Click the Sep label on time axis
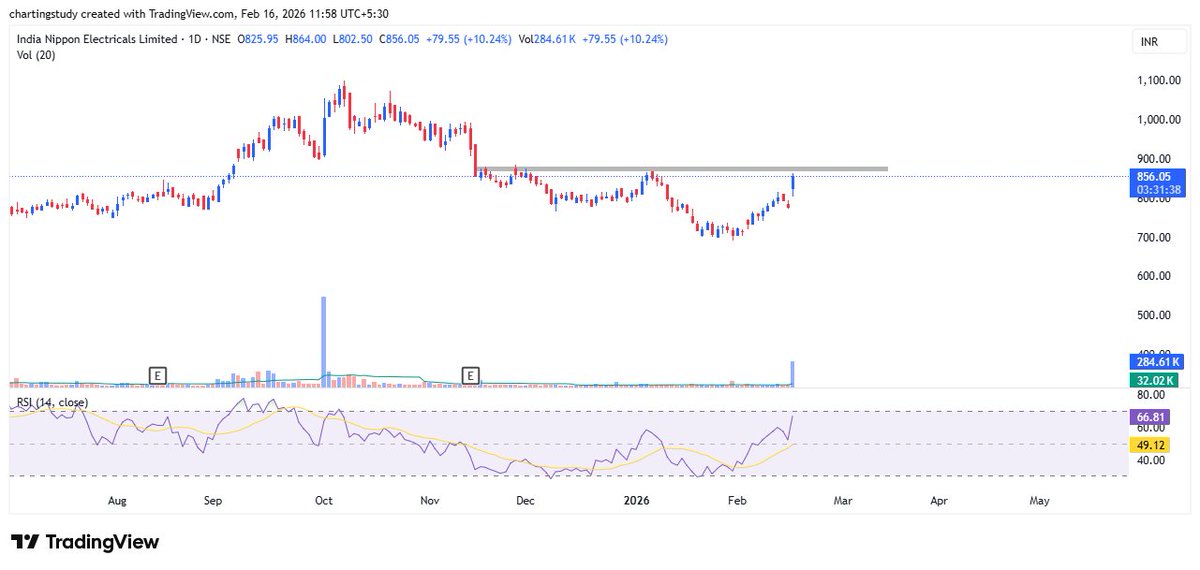 point(212,500)
